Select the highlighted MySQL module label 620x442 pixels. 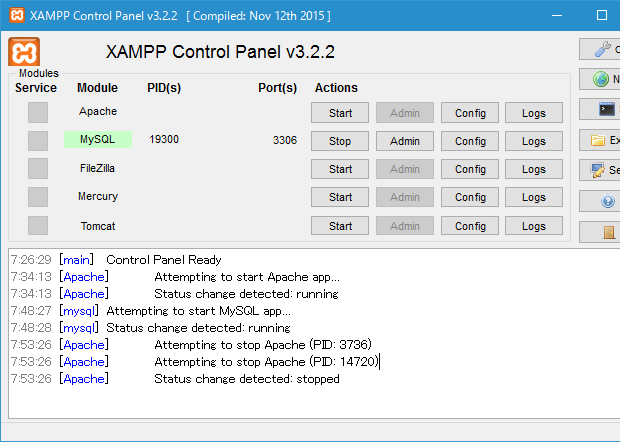[x=98, y=140]
